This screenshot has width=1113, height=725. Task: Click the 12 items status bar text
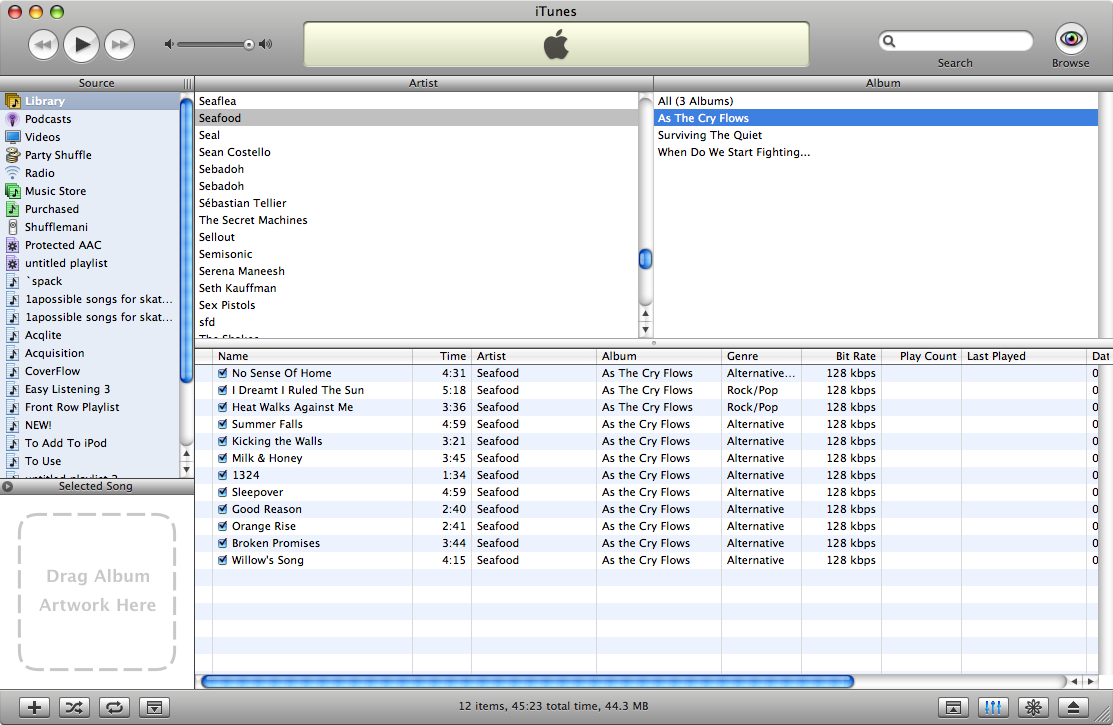coord(553,707)
